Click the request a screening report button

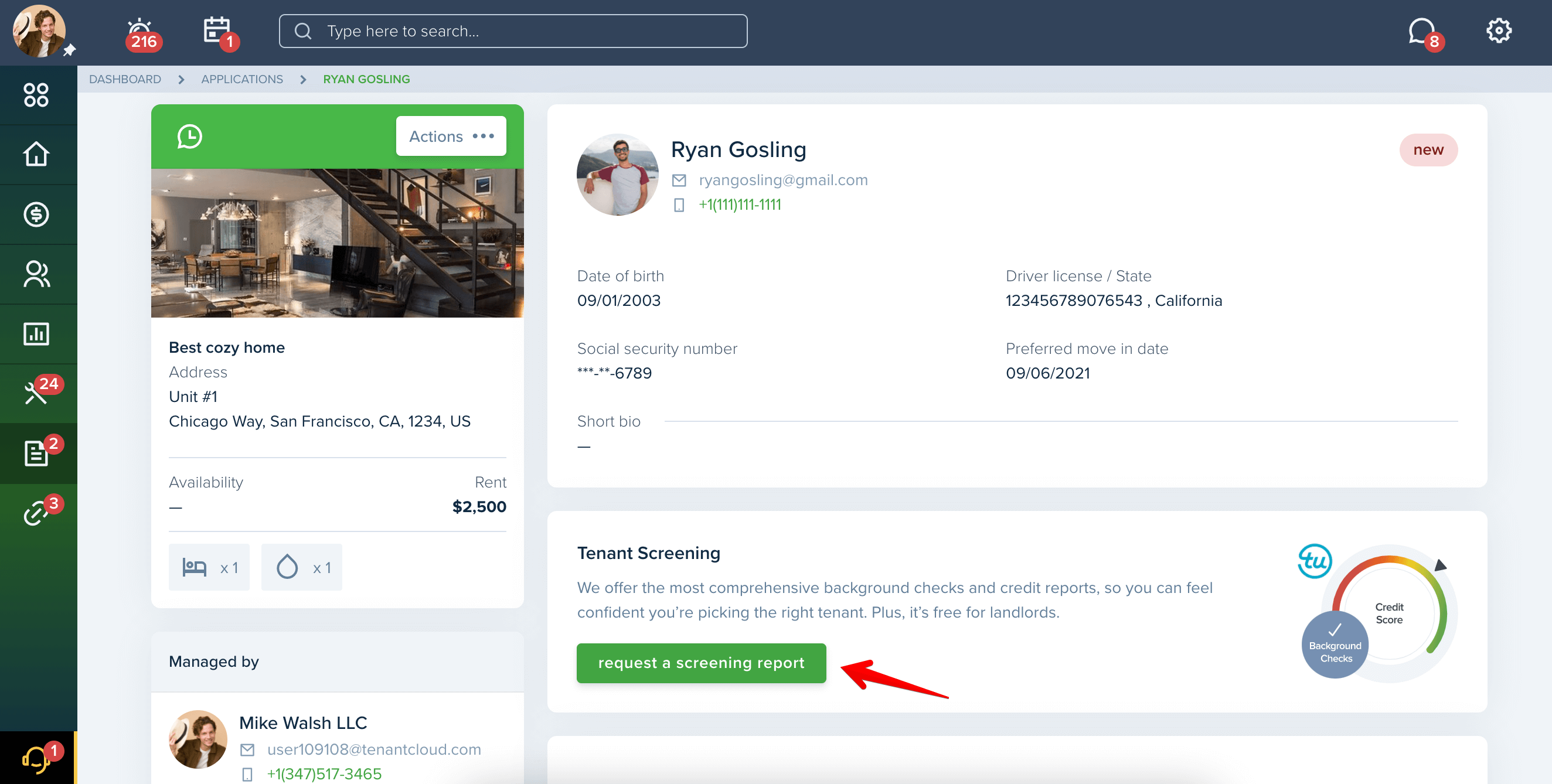[701, 663]
